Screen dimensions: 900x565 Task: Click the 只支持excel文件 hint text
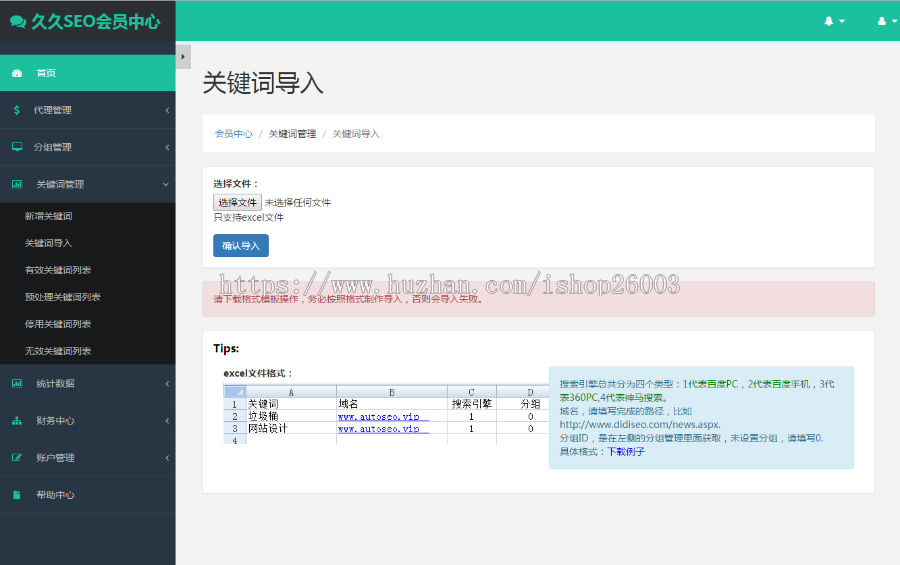click(x=249, y=218)
